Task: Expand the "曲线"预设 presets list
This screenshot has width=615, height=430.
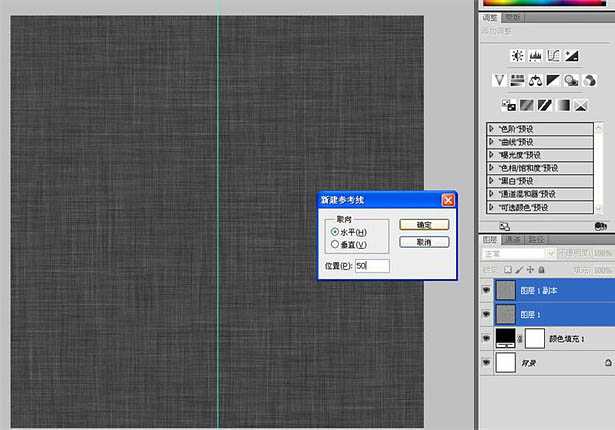Action: tap(492, 142)
